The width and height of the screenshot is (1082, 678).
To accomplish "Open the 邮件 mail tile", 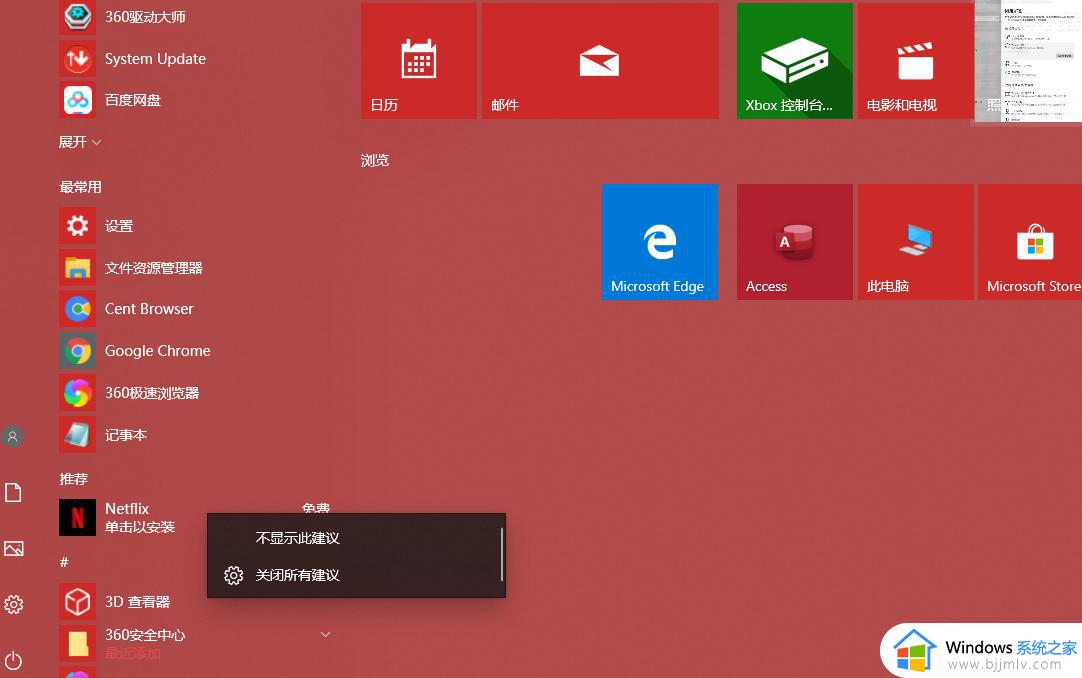I will [x=600, y=61].
